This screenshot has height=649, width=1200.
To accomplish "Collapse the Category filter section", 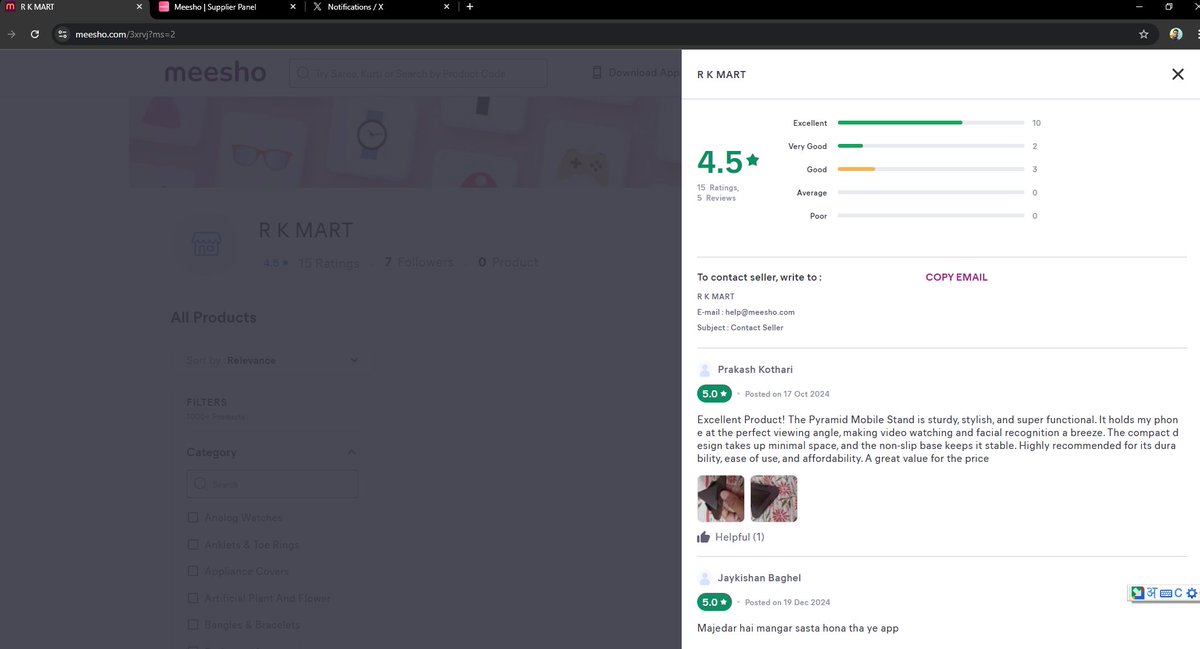I will coord(351,452).
